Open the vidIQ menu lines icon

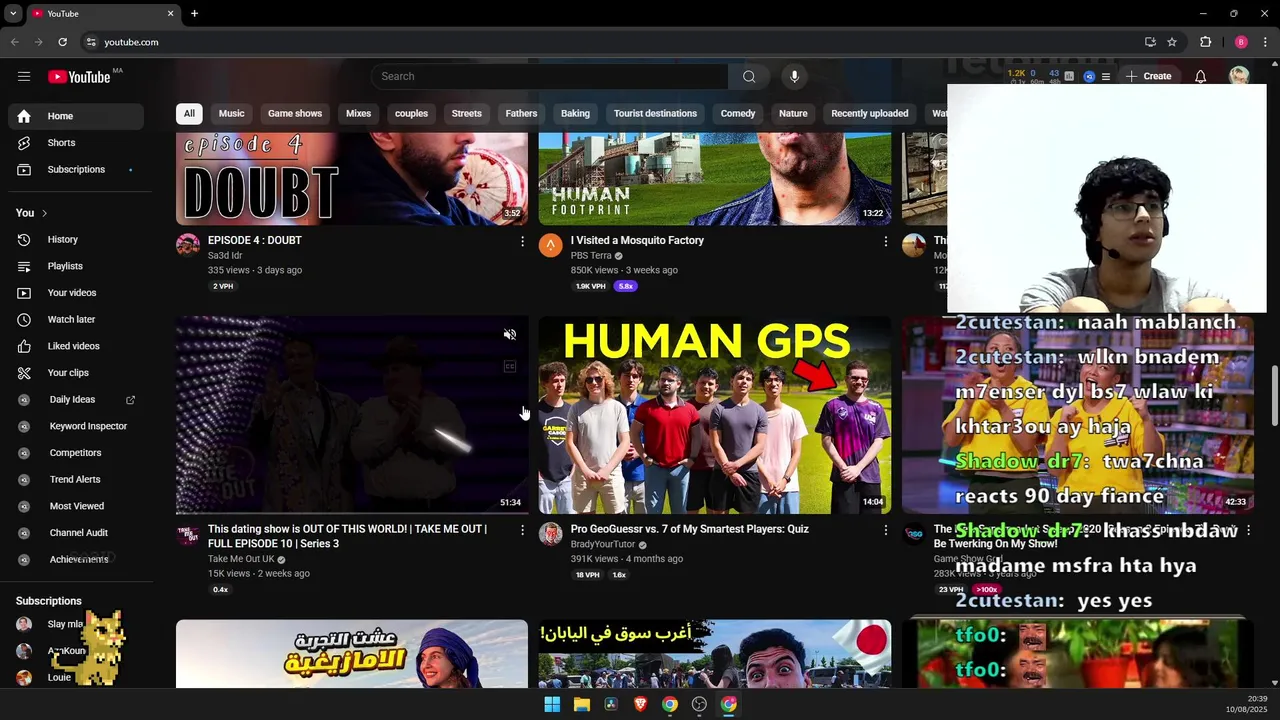pos(1105,76)
